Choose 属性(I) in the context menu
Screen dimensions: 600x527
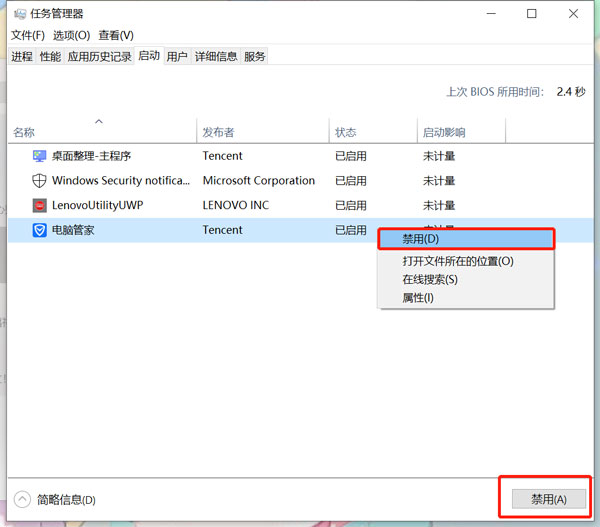click(x=466, y=298)
